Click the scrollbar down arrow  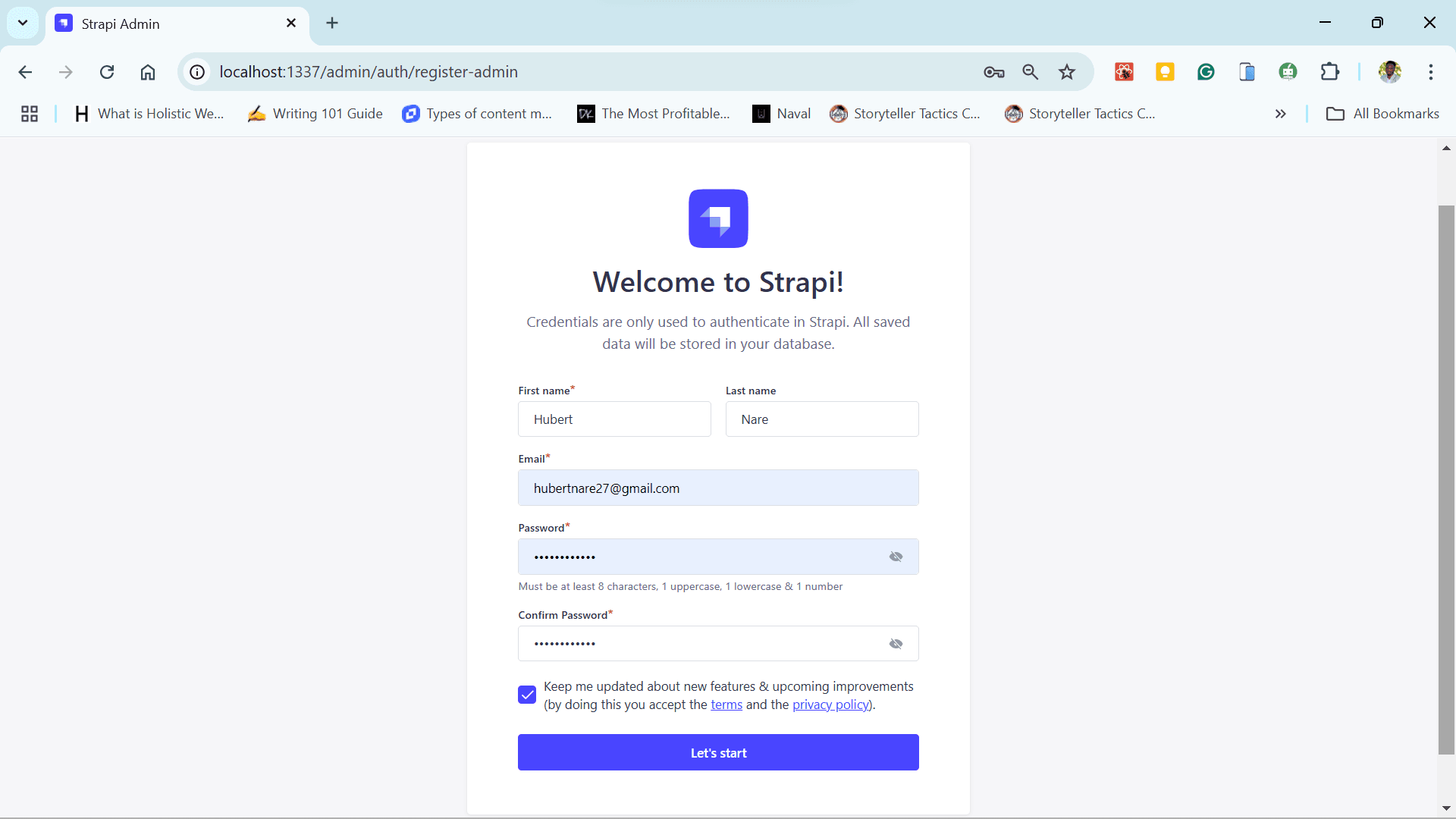point(1446,808)
